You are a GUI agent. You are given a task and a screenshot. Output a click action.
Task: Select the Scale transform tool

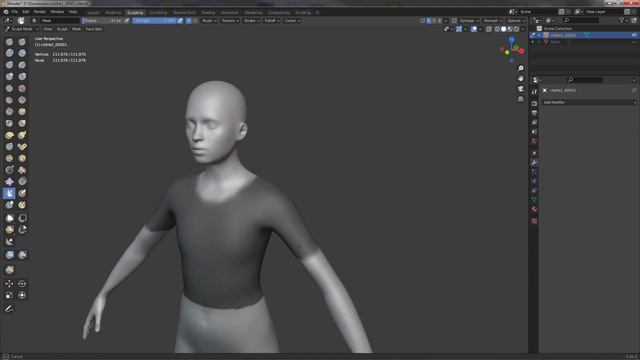tap(9, 295)
